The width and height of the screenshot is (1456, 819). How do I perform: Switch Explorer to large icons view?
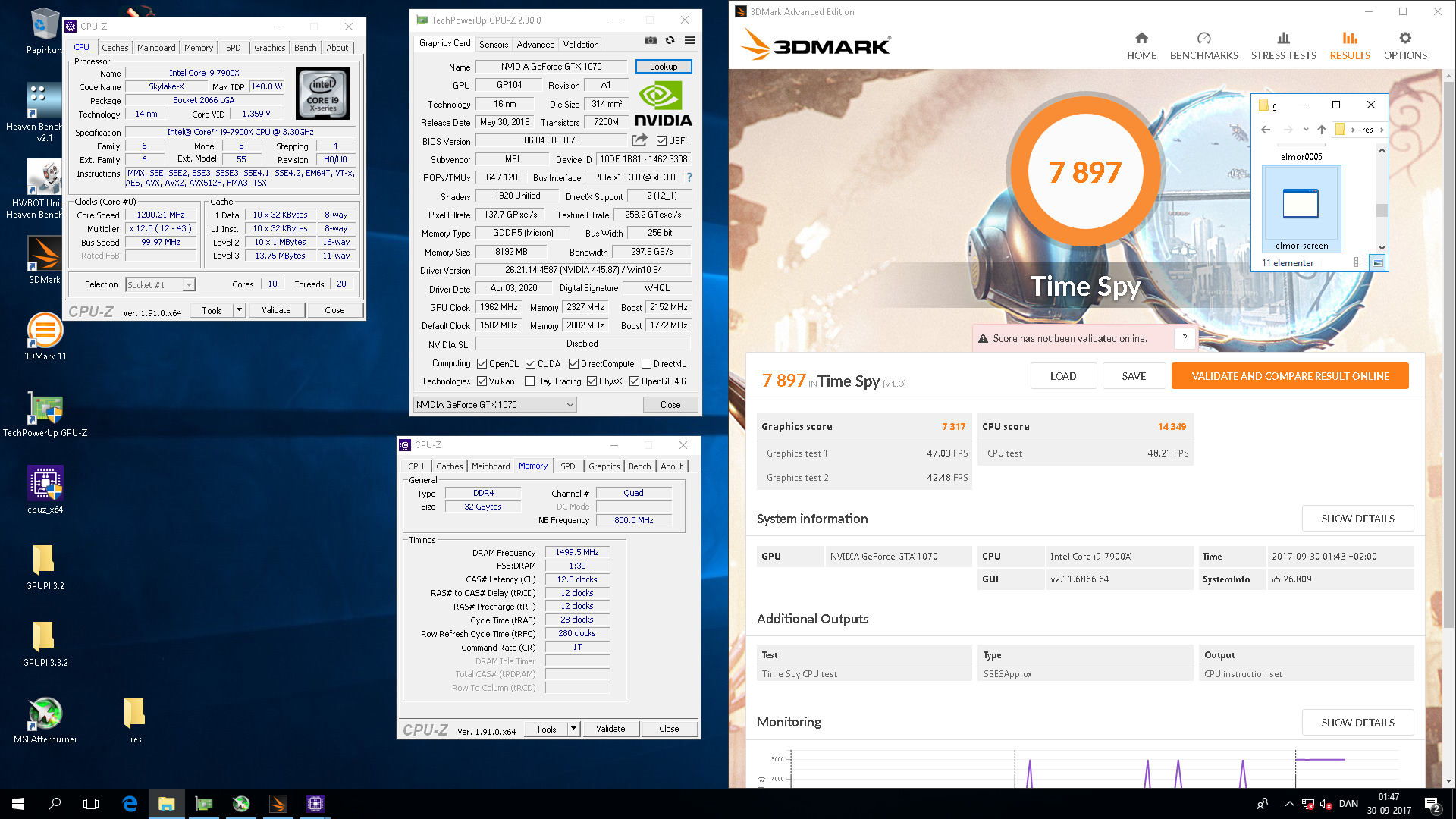pos(1377,262)
